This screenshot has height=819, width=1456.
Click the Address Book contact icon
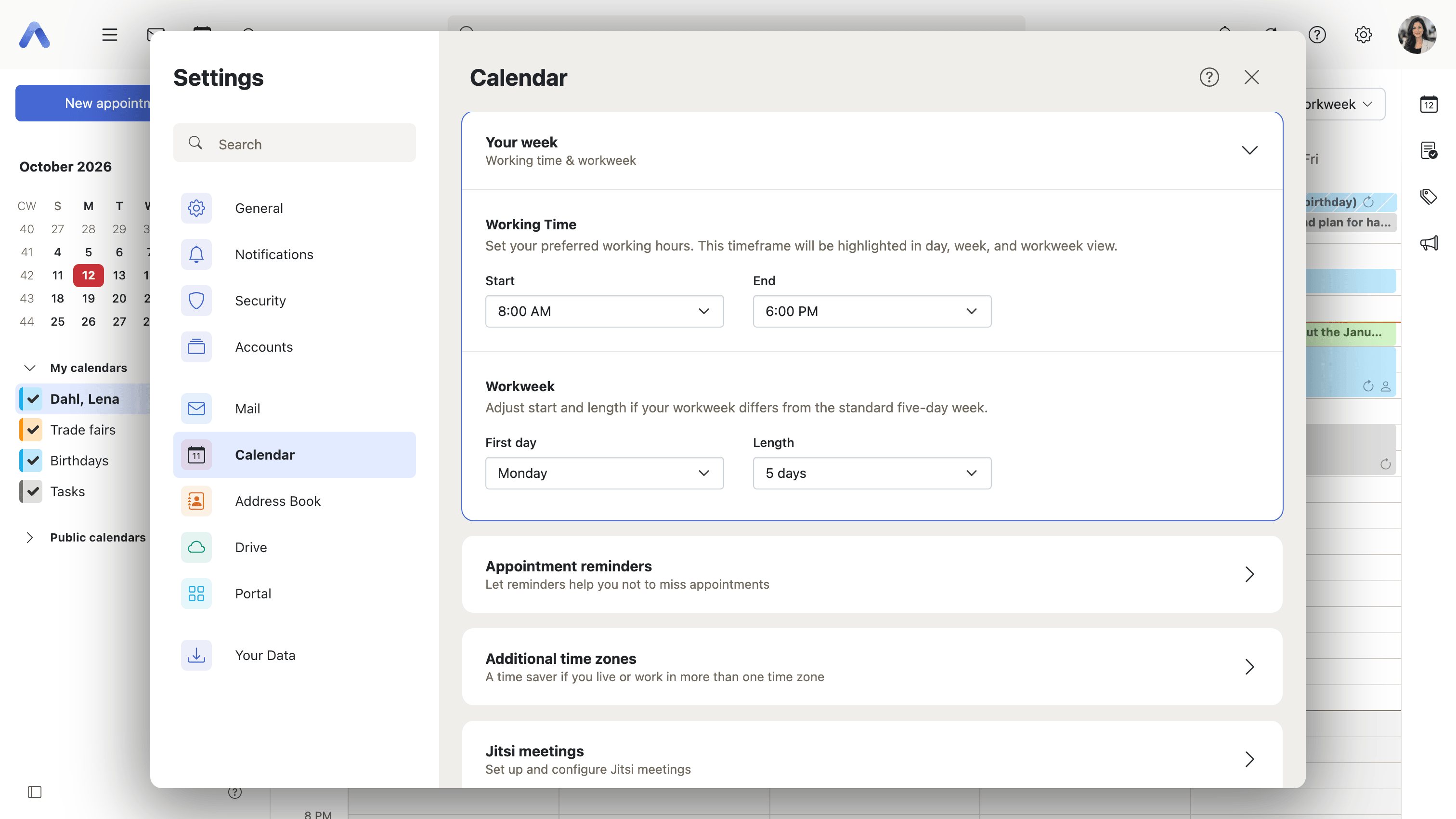pos(196,501)
